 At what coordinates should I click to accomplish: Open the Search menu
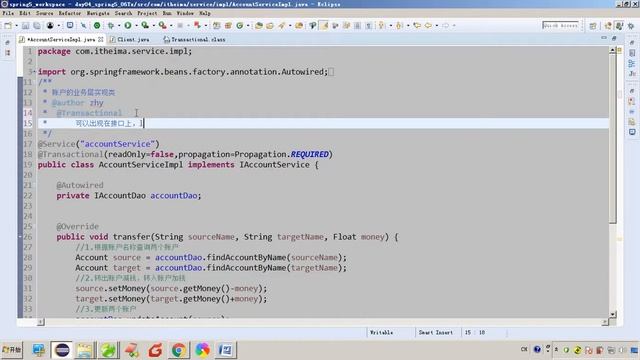pyautogui.click(x=123, y=13)
